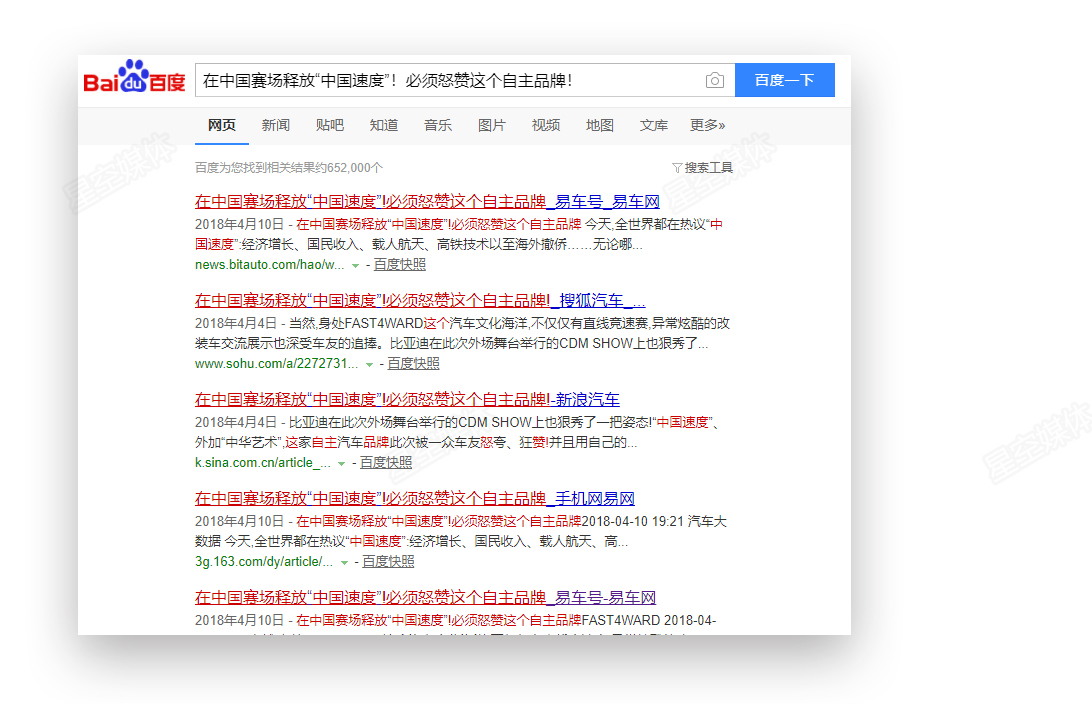Open 百度快照 for k.sina.com.cn result
The image size is (1092, 704).
[x=386, y=462]
